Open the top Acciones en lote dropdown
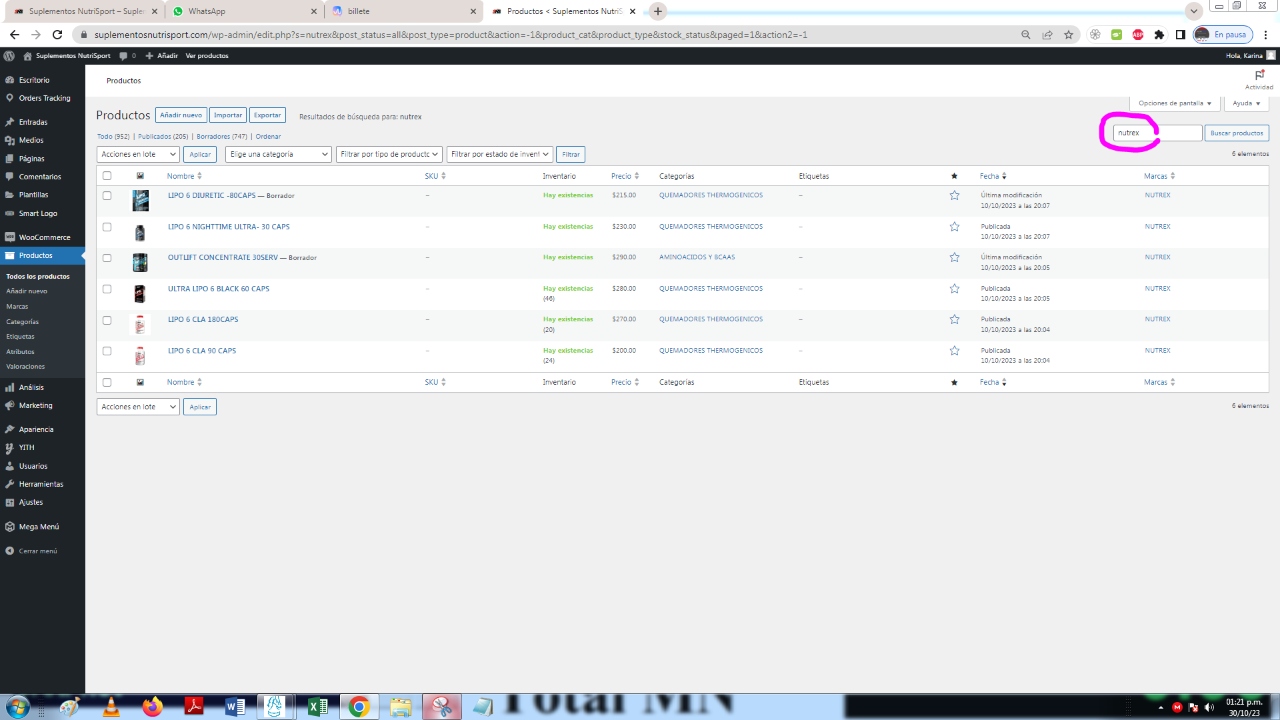The image size is (1280, 720). coord(138,154)
